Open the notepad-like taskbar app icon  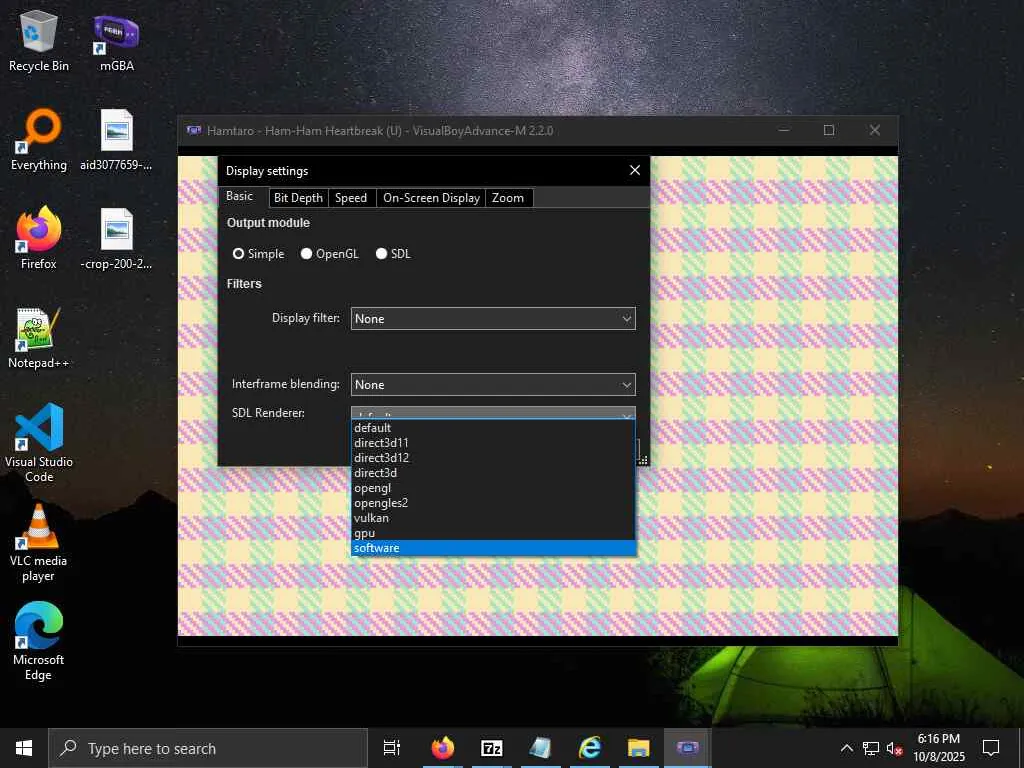pos(541,748)
